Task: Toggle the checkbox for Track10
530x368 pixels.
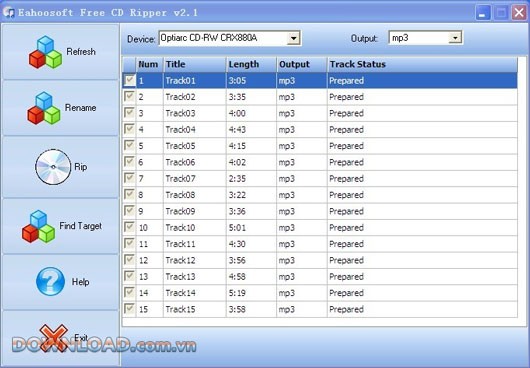Action: coord(129,227)
